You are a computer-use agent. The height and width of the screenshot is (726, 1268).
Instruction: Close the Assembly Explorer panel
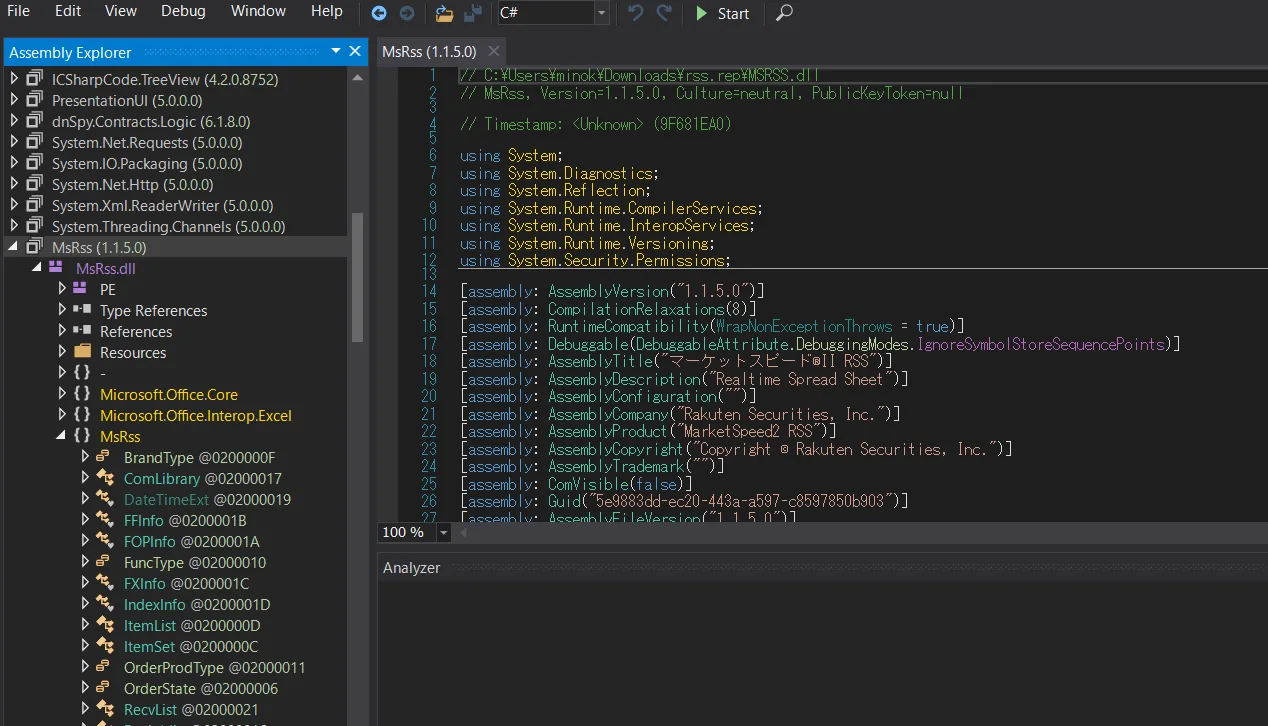(355, 52)
